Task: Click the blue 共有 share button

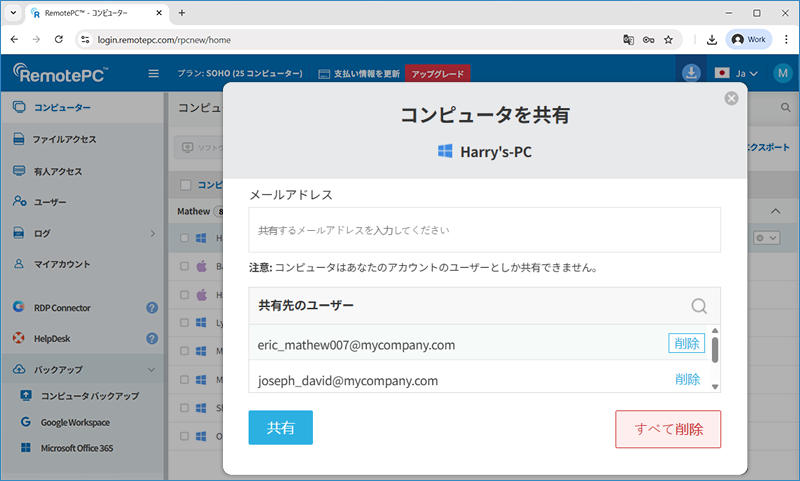Action: pyautogui.click(x=281, y=427)
